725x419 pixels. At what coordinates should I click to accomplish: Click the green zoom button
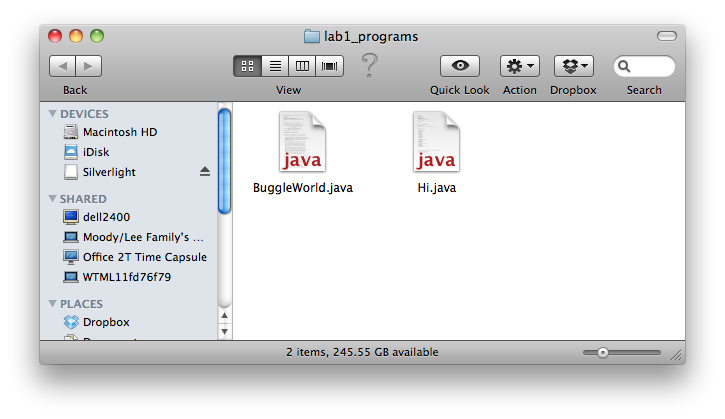click(x=97, y=36)
